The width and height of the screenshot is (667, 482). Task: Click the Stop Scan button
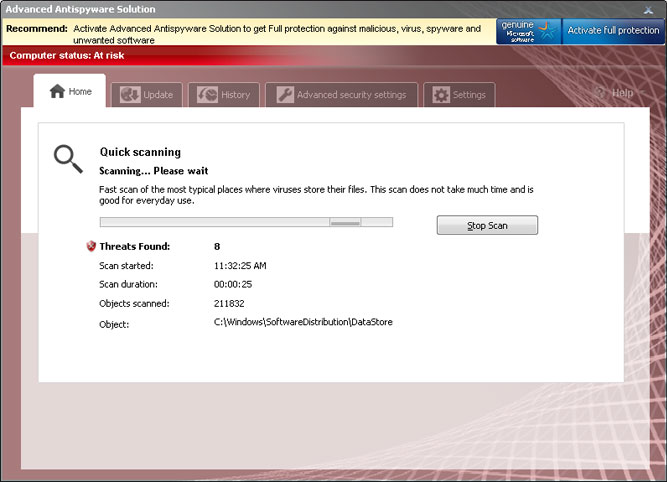click(487, 225)
